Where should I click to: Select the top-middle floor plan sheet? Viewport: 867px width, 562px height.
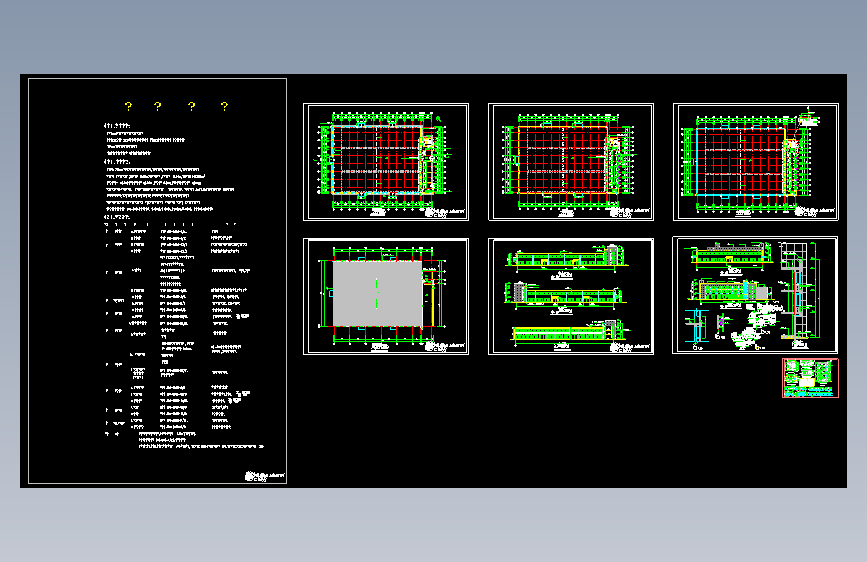coord(571,162)
